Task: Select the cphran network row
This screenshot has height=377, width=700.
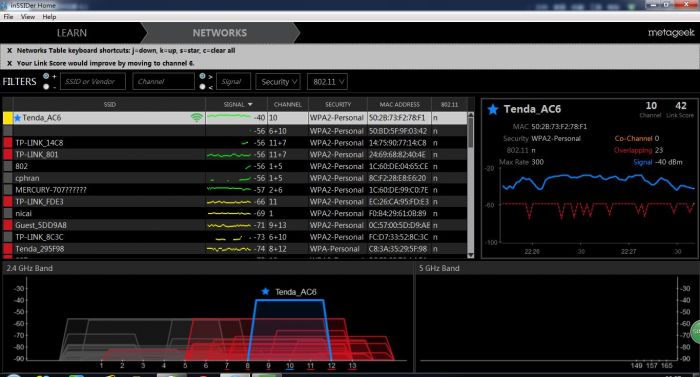Action: point(235,178)
